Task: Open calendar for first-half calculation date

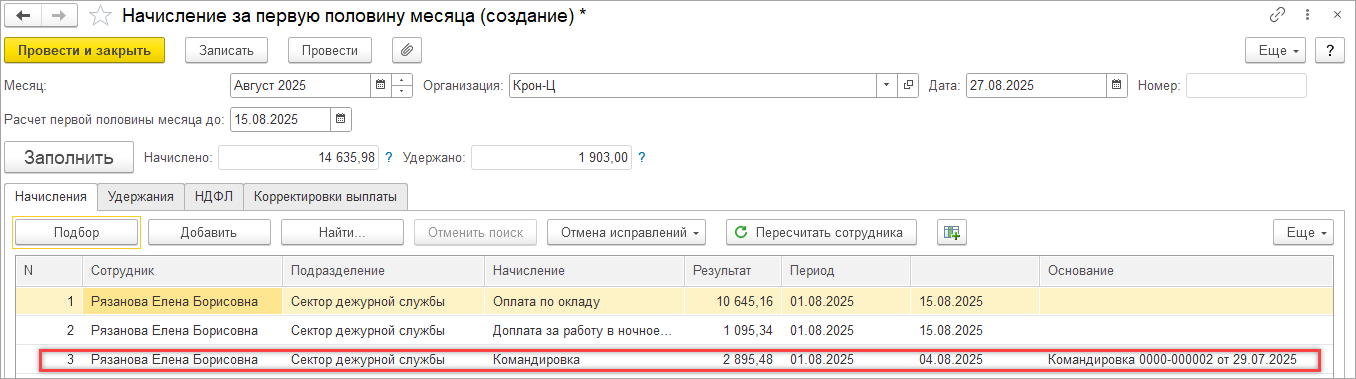Action: pos(341,120)
